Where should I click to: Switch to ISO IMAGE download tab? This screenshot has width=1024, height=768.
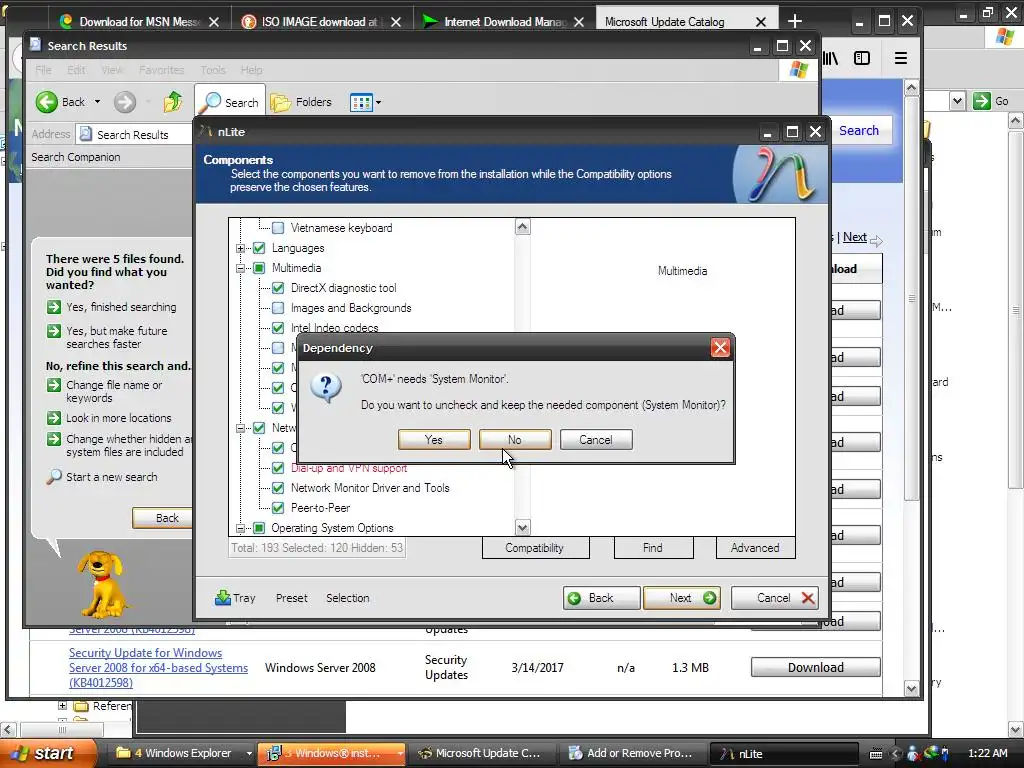tap(319, 22)
